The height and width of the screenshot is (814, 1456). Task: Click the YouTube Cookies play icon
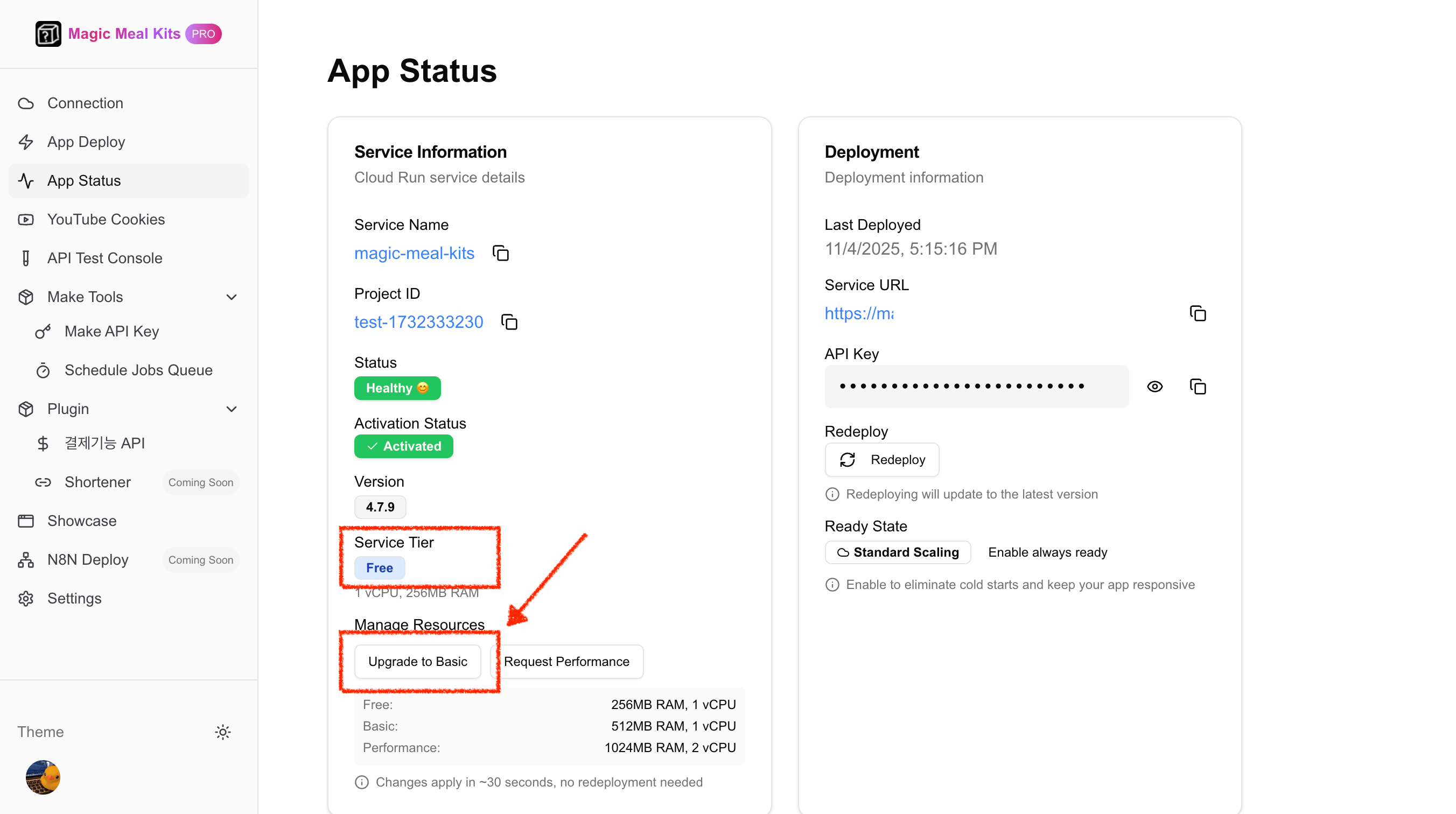point(26,219)
